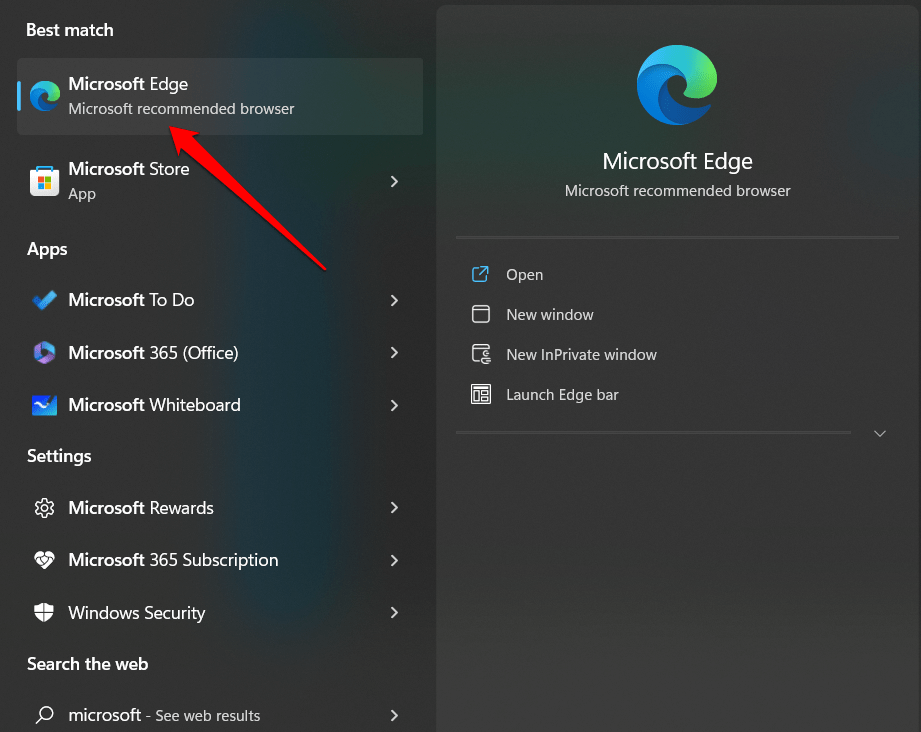Viewport: 921px width, 732px height.
Task: Open the Microsoft 365 (Office) result
Action: (x=220, y=352)
